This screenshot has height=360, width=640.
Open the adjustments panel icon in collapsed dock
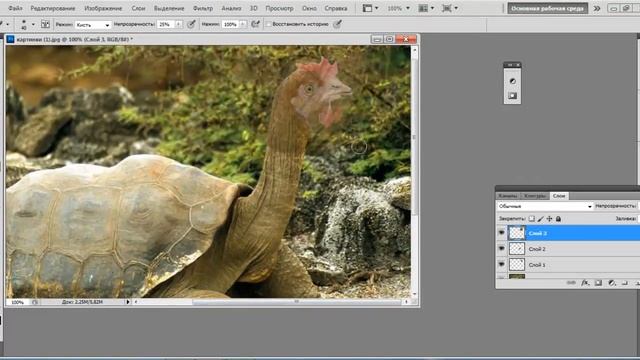pos(512,81)
